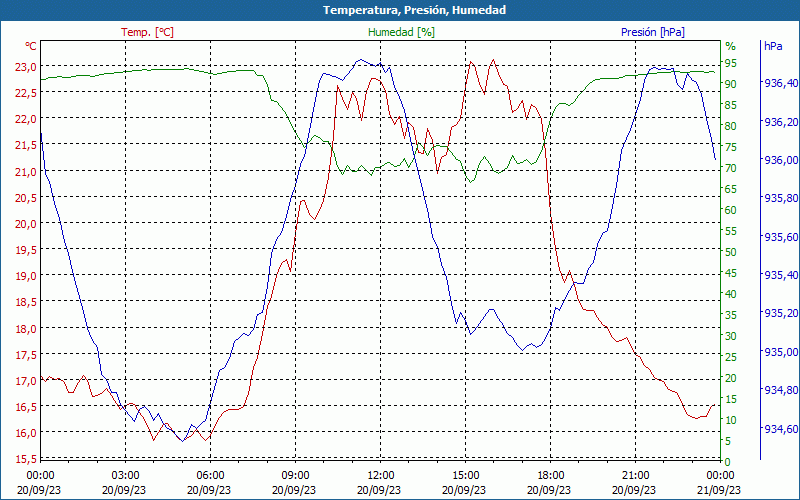Click the red °C axis unit label

(30, 46)
